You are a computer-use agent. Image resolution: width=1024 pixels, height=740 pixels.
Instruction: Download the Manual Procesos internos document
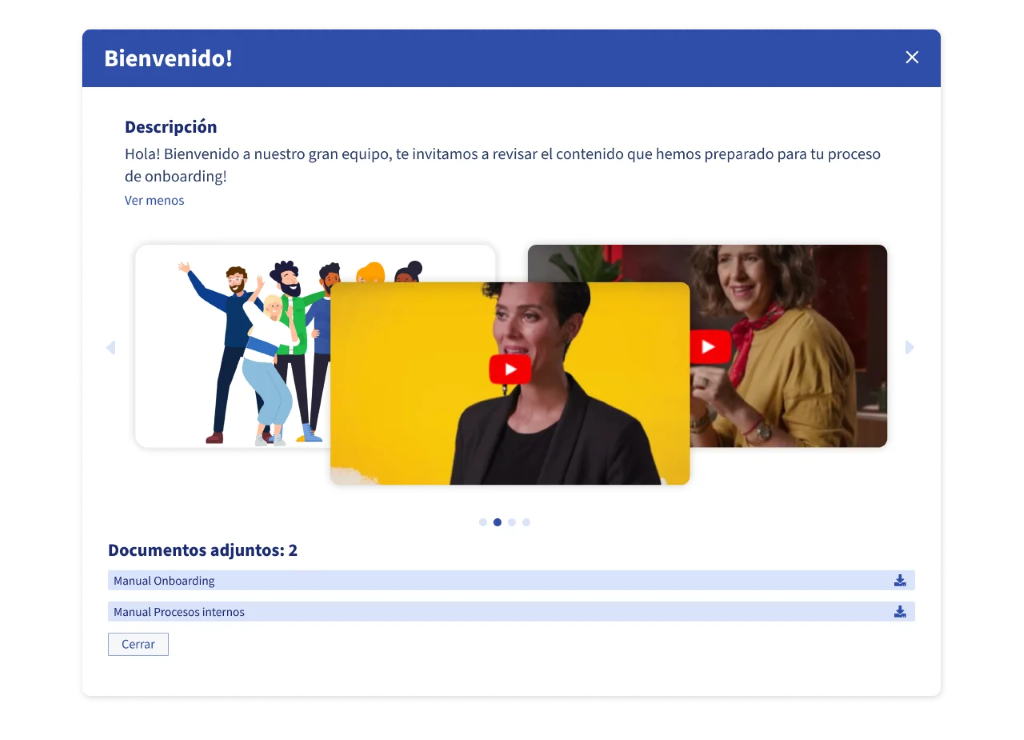[x=900, y=611]
